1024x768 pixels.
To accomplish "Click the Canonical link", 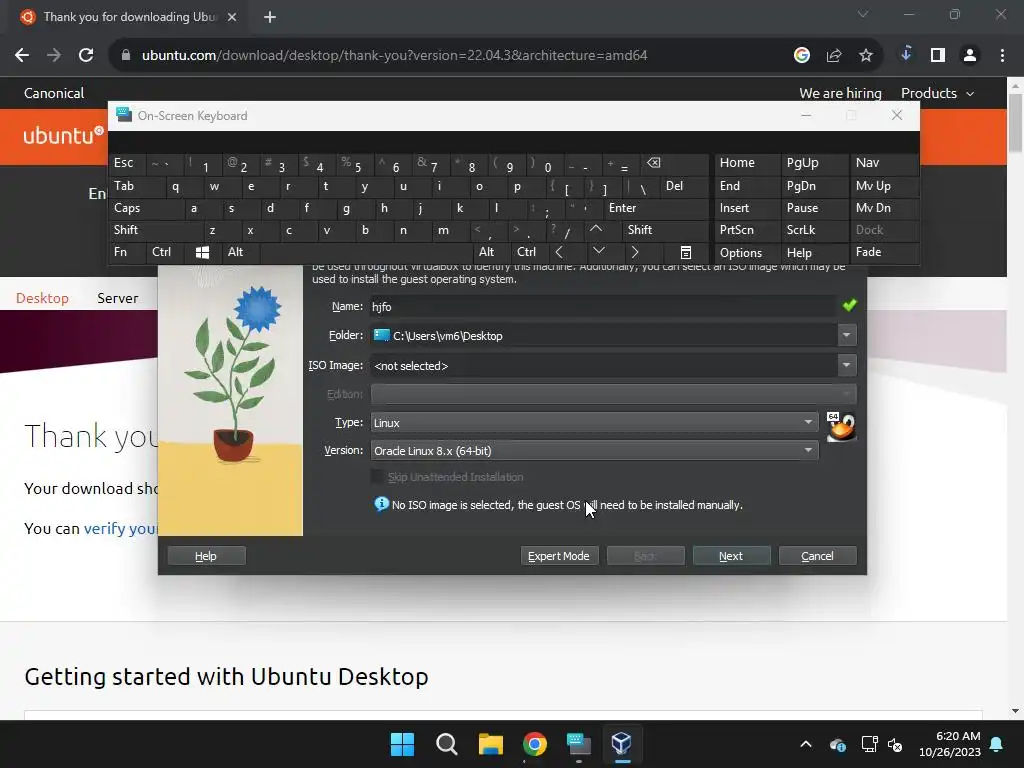I will (x=54, y=93).
